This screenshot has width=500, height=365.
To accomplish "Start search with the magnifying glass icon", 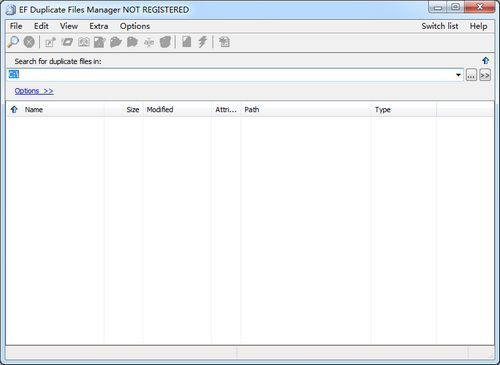I will click(13, 42).
